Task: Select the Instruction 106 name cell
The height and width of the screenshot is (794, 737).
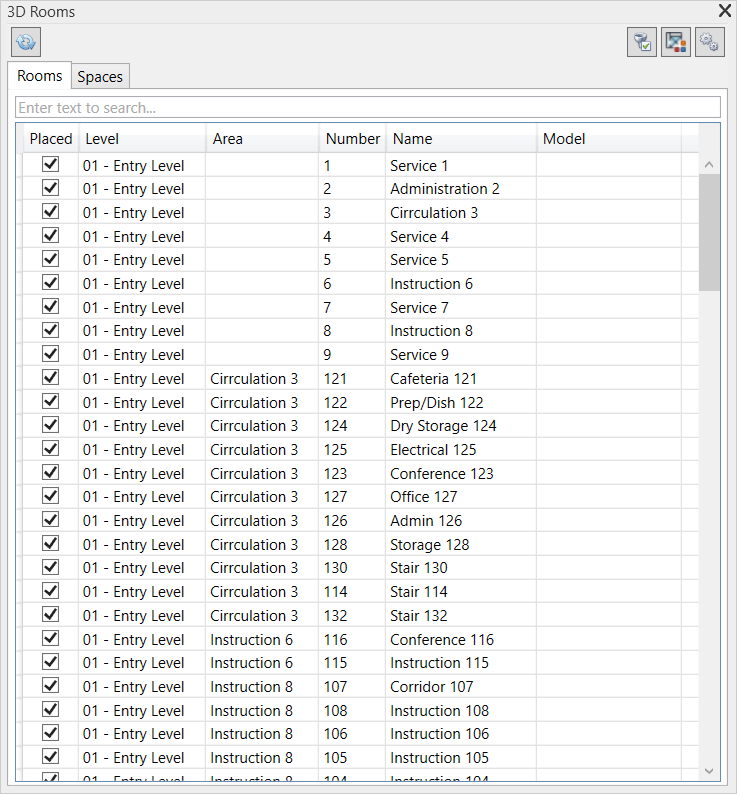Action: (461, 734)
